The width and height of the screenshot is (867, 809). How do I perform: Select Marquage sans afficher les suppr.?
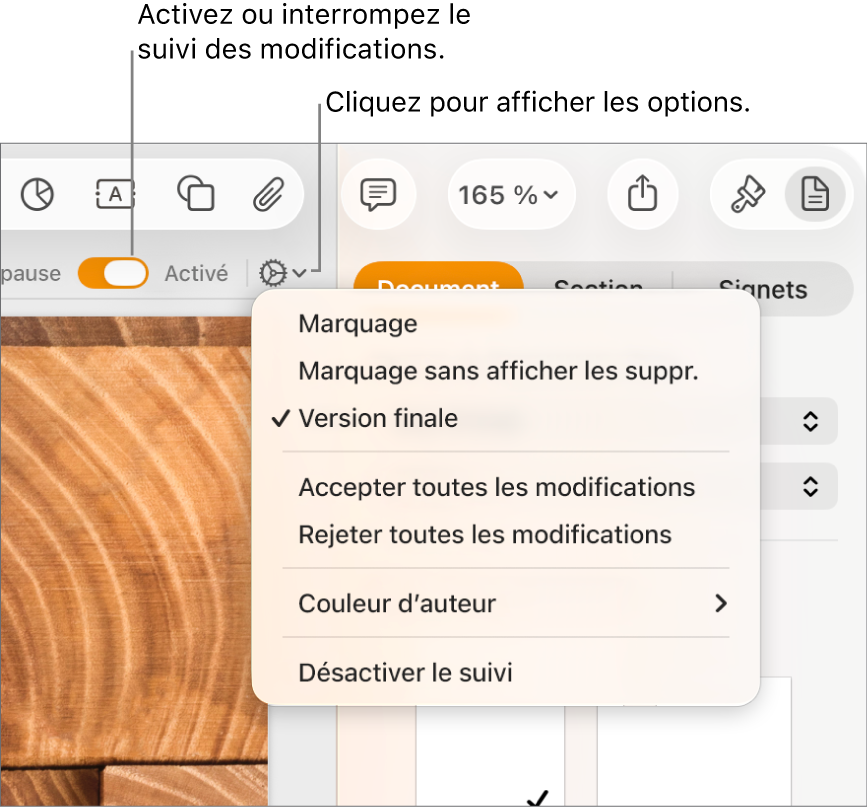(x=506, y=371)
